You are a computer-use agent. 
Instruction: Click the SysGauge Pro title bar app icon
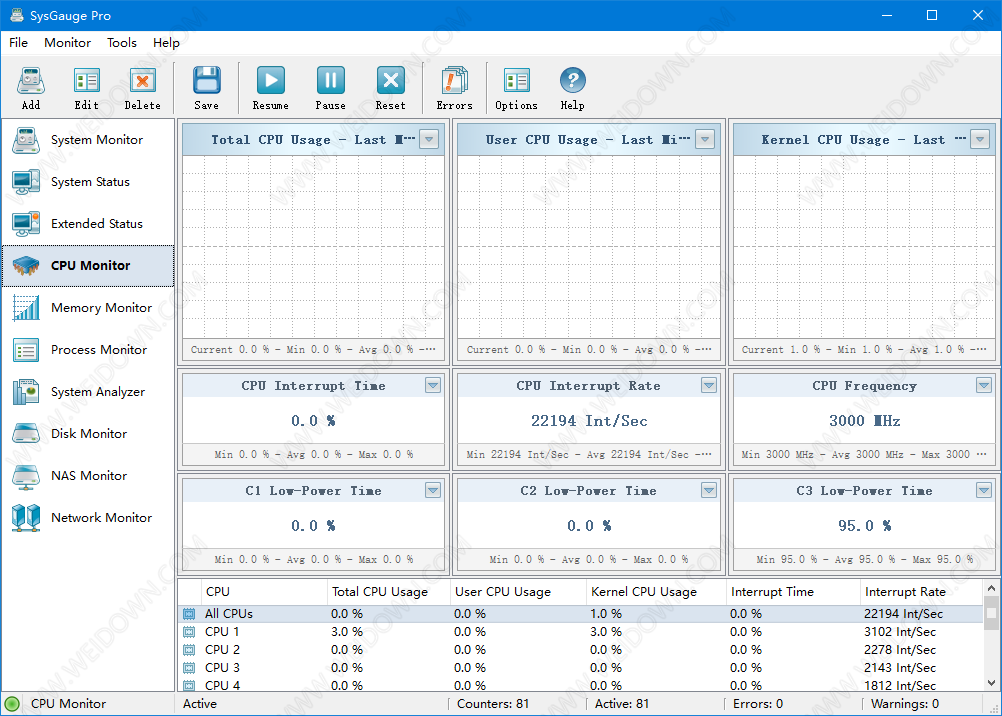click(17, 15)
